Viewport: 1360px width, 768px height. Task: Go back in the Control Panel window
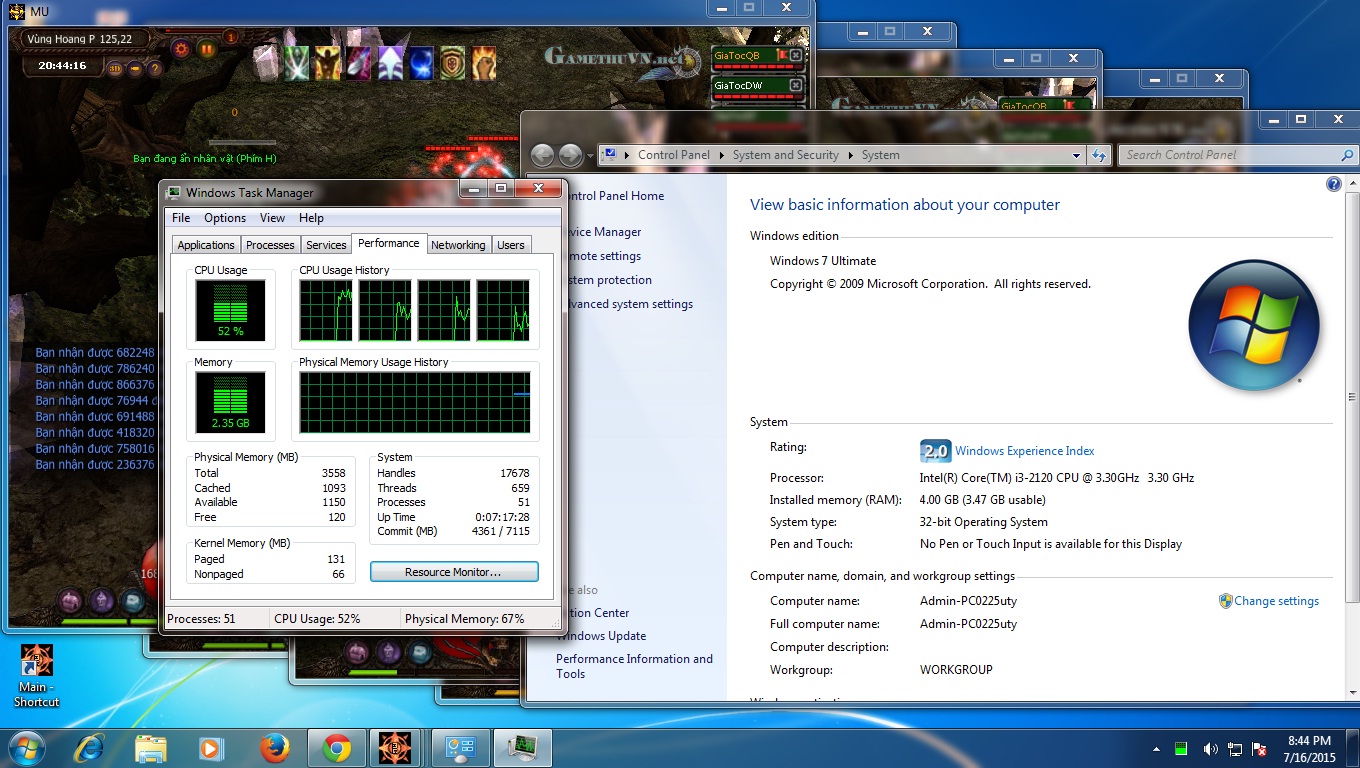(542, 155)
